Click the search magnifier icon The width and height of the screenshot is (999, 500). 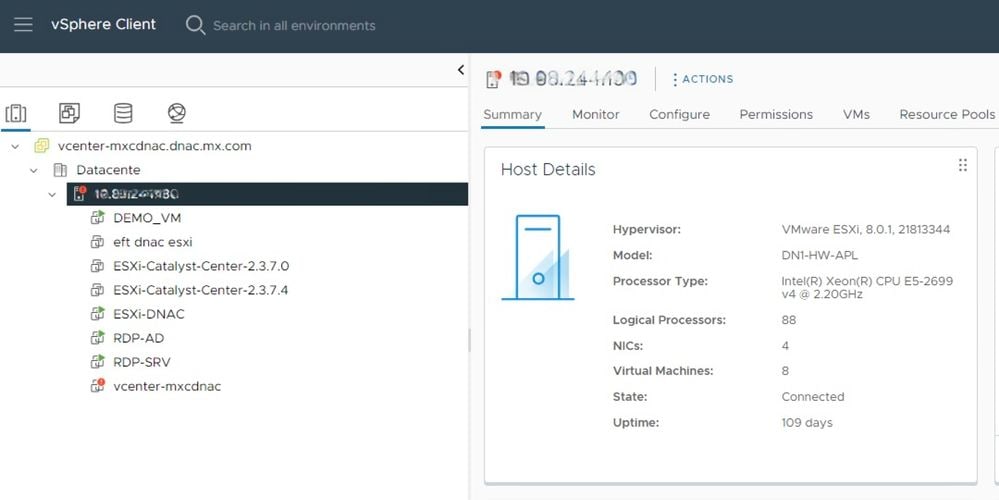[195, 25]
